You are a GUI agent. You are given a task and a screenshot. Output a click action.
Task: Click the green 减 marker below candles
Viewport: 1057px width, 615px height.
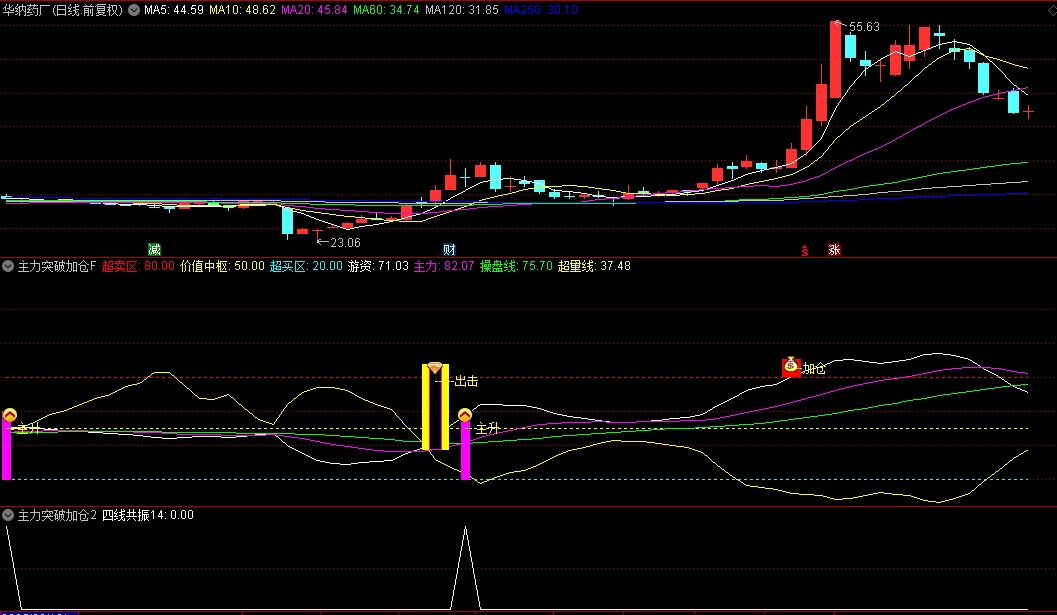(154, 249)
